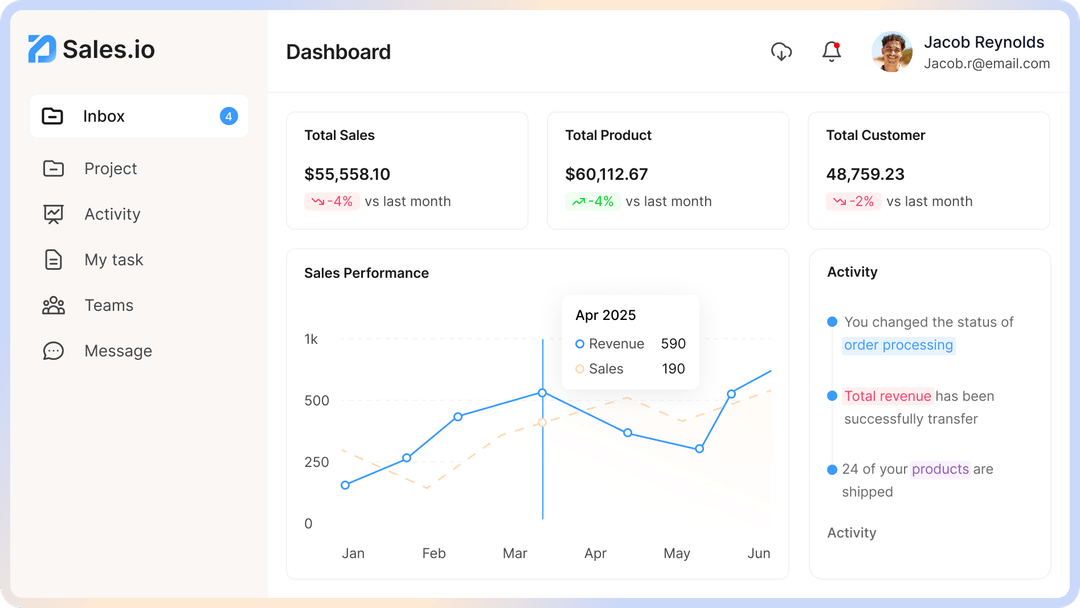Click the My task document icon
The width and height of the screenshot is (1080, 608).
click(53, 260)
